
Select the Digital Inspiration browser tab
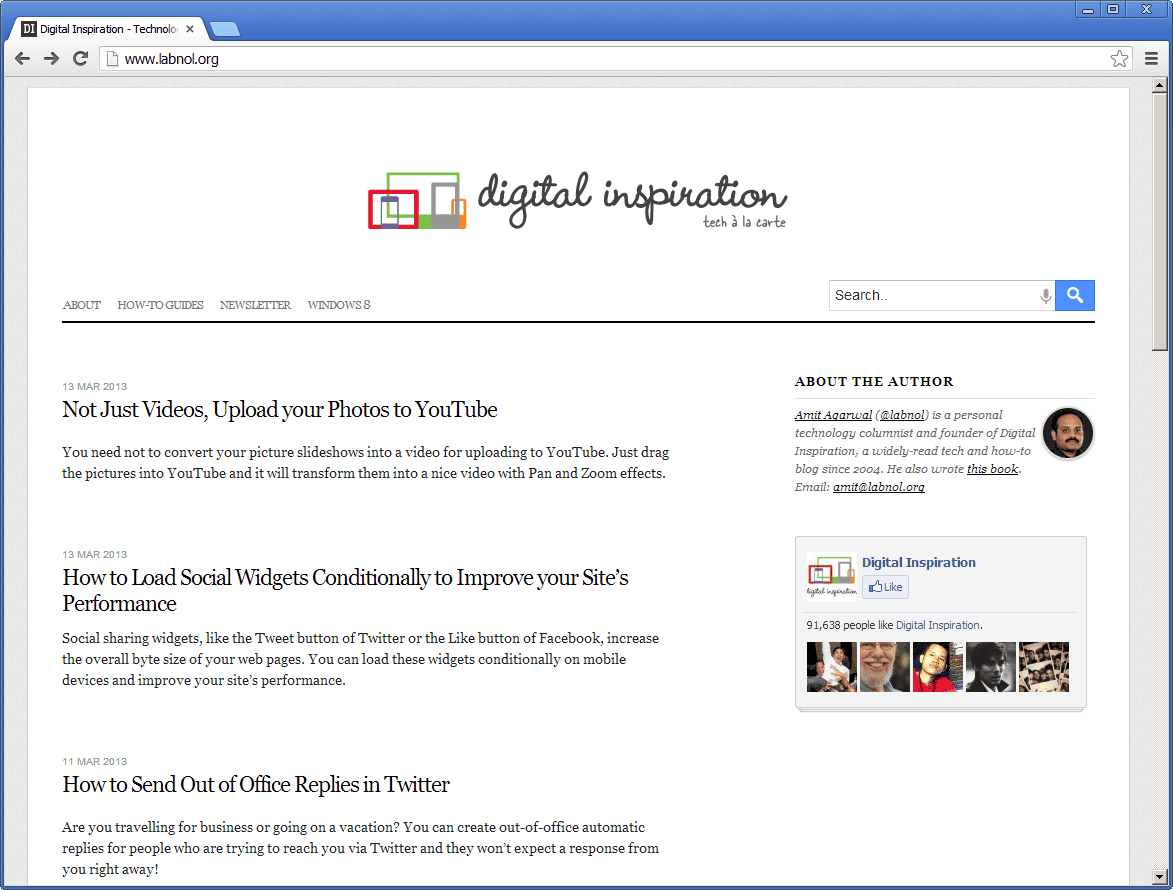click(x=108, y=29)
